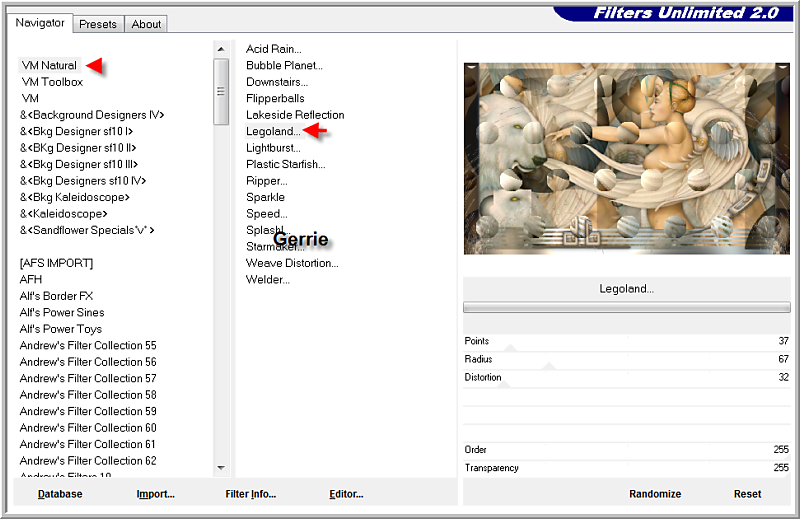The width and height of the screenshot is (800, 519).
Task: Choose the Legoland... filter
Action: (x=273, y=131)
